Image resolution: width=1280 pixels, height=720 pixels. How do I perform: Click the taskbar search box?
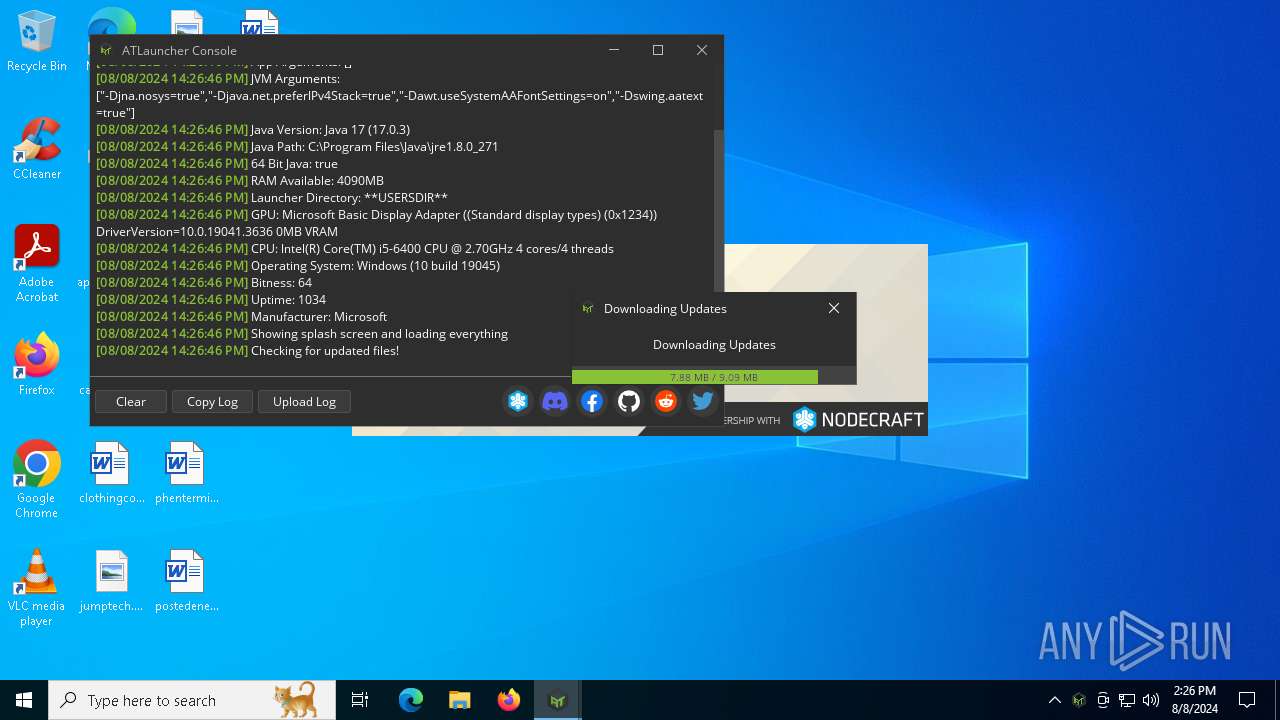click(192, 700)
